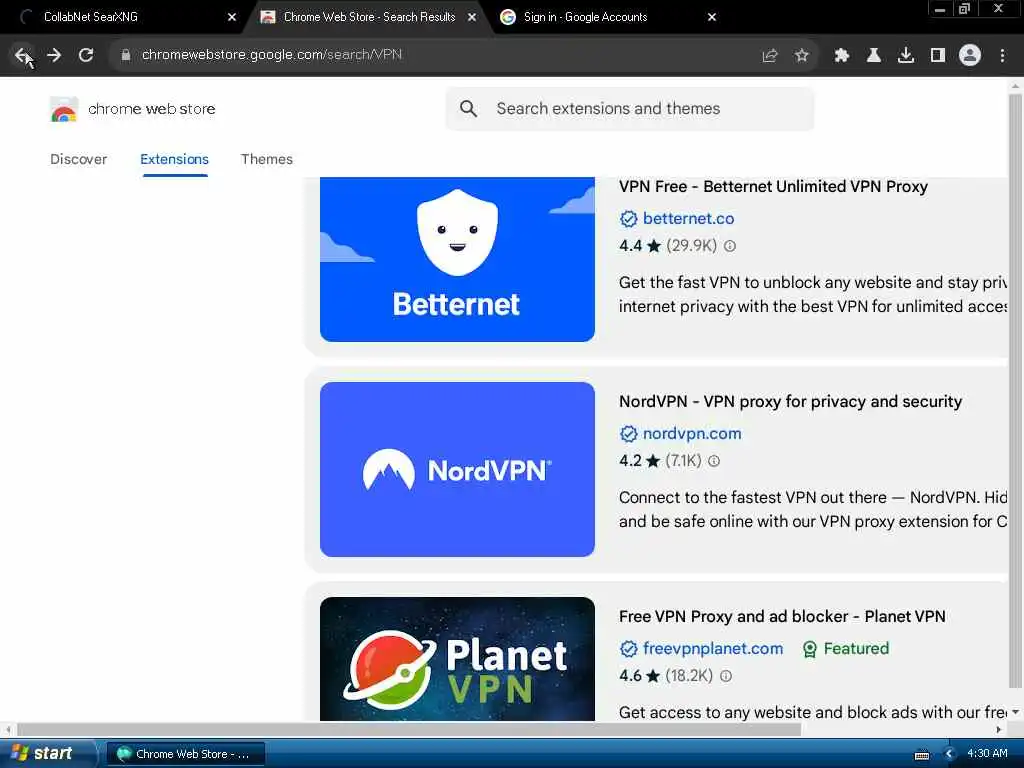Image resolution: width=1024 pixels, height=768 pixels.
Task: Close the Chrome Web Store tab
Action: 472,17
